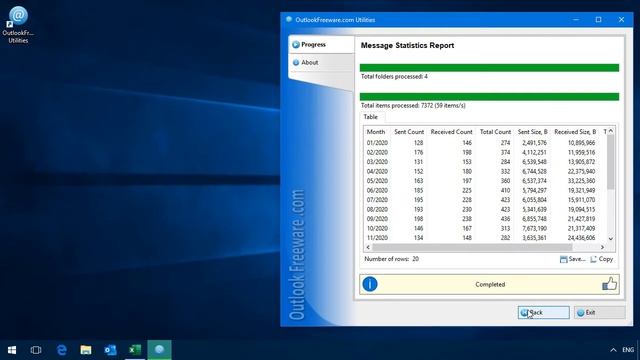
Task: Sort by Received Size, B column
Action: pos(575,132)
